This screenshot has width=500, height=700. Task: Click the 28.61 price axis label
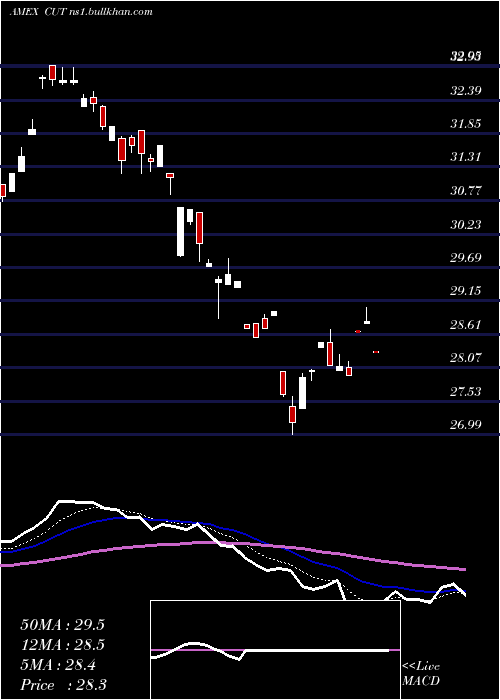[x=466, y=325]
